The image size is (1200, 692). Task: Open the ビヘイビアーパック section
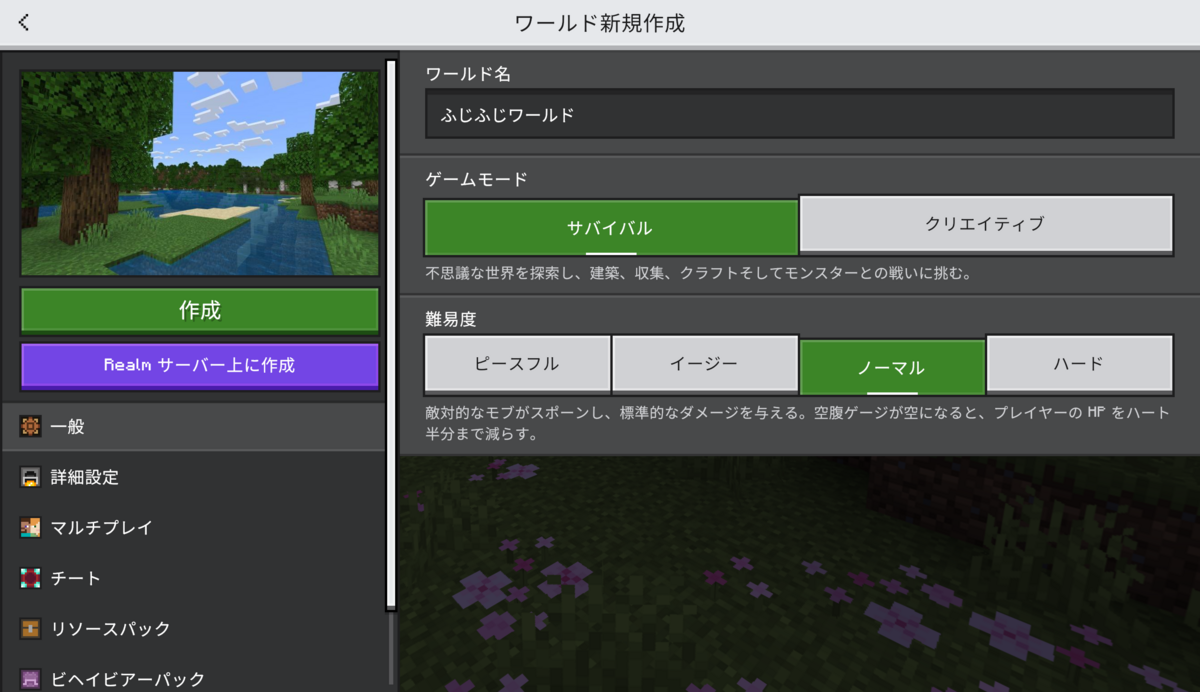click(193, 676)
